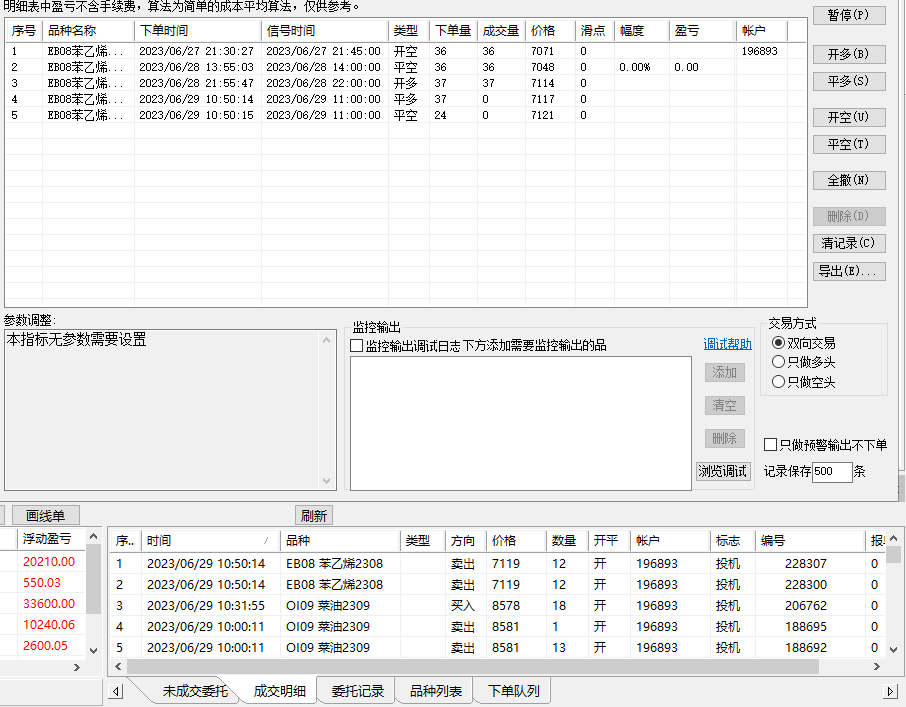Click the 暂停(P) pause button
Viewport: 906px width, 707px height.
(x=849, y=16)
